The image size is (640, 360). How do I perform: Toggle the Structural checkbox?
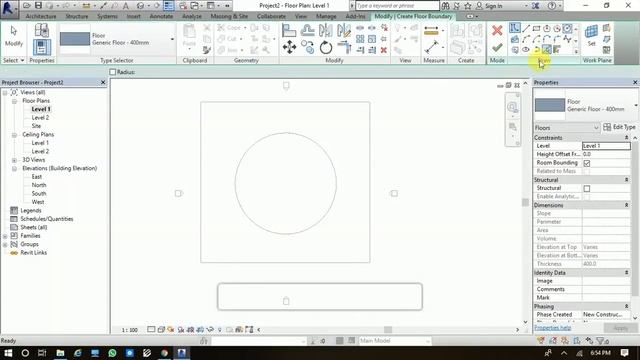pos(587,189)
